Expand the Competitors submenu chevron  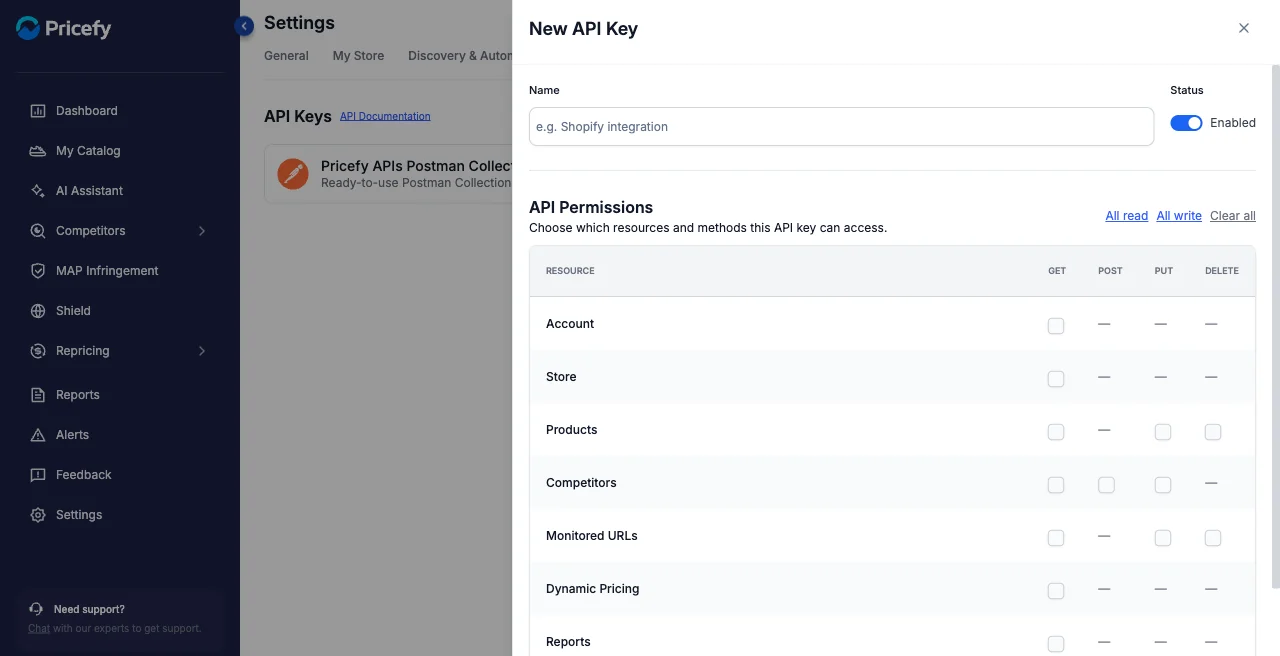202,231
